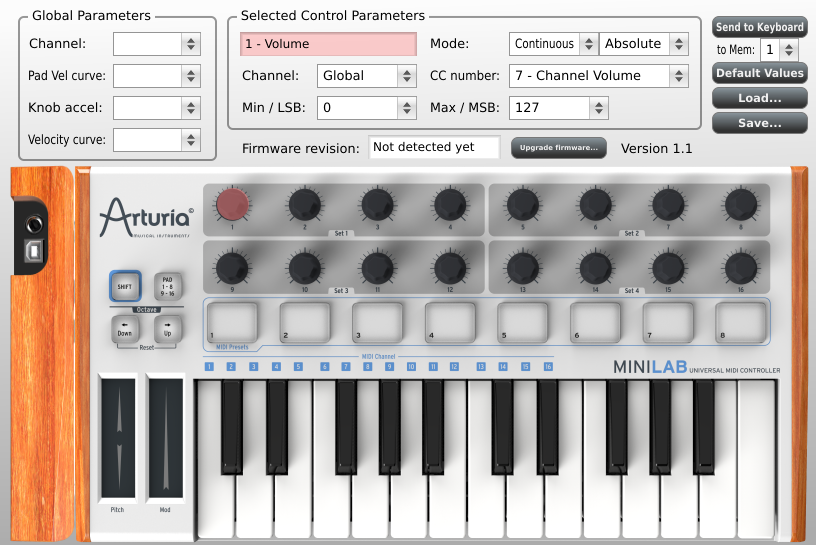Click the Octave Up button
Viewport: 816px width, 545px height.
coord(168,329)
